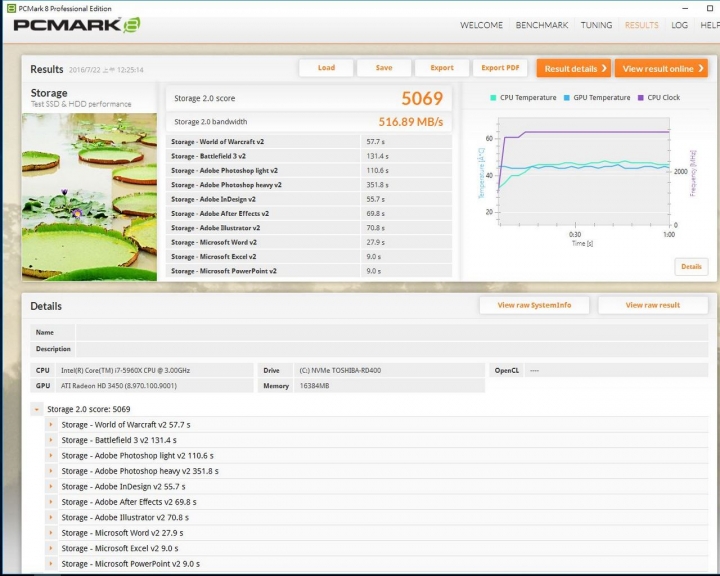
Task: Click the 516.89 MB/s bandwidth value
Action: (411, 122)
